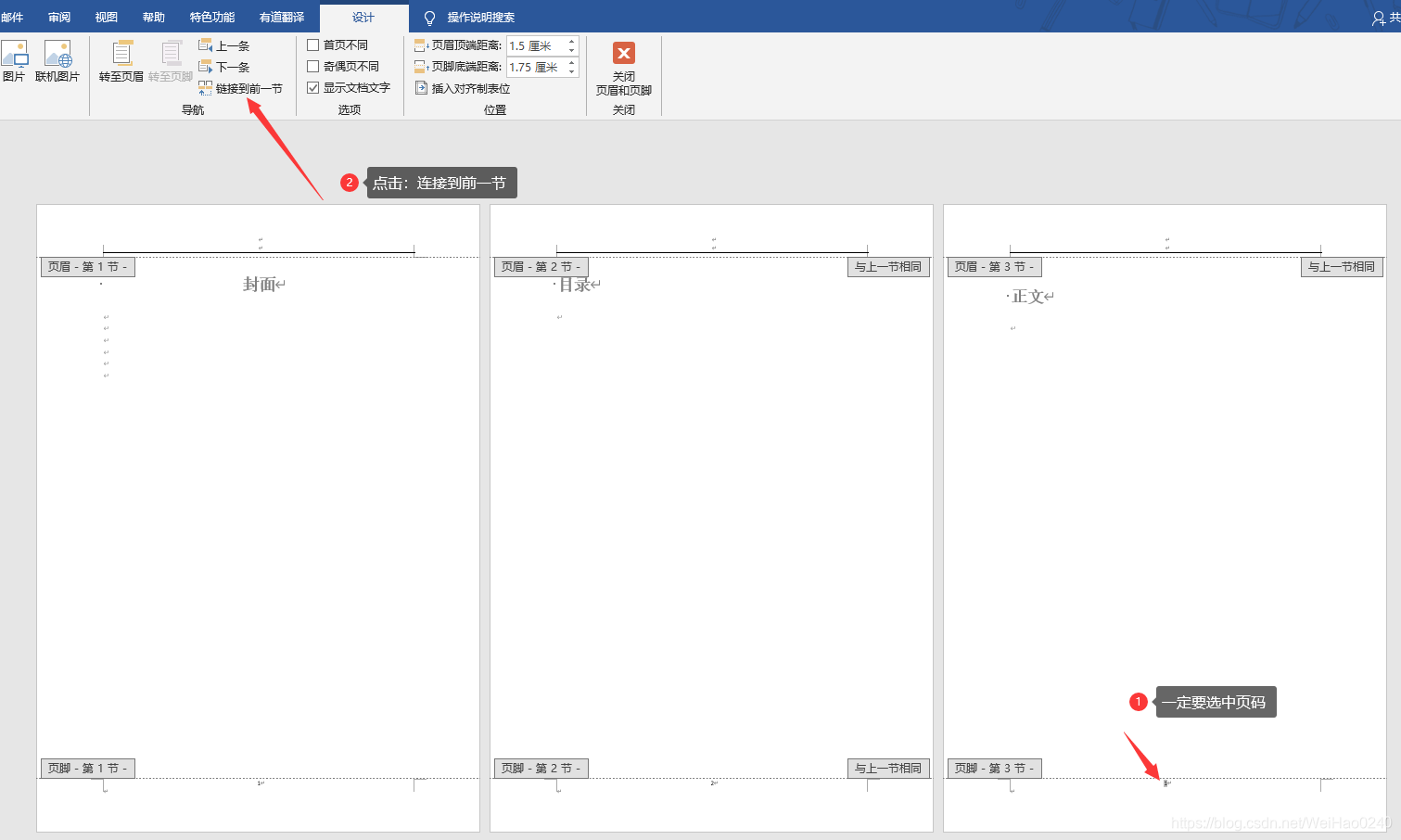Image resolution: width=1401 pixels, height=840 pixels.
Task: Click the 1.75 厘米 footer distance field
Action: [x=536, y=67]
